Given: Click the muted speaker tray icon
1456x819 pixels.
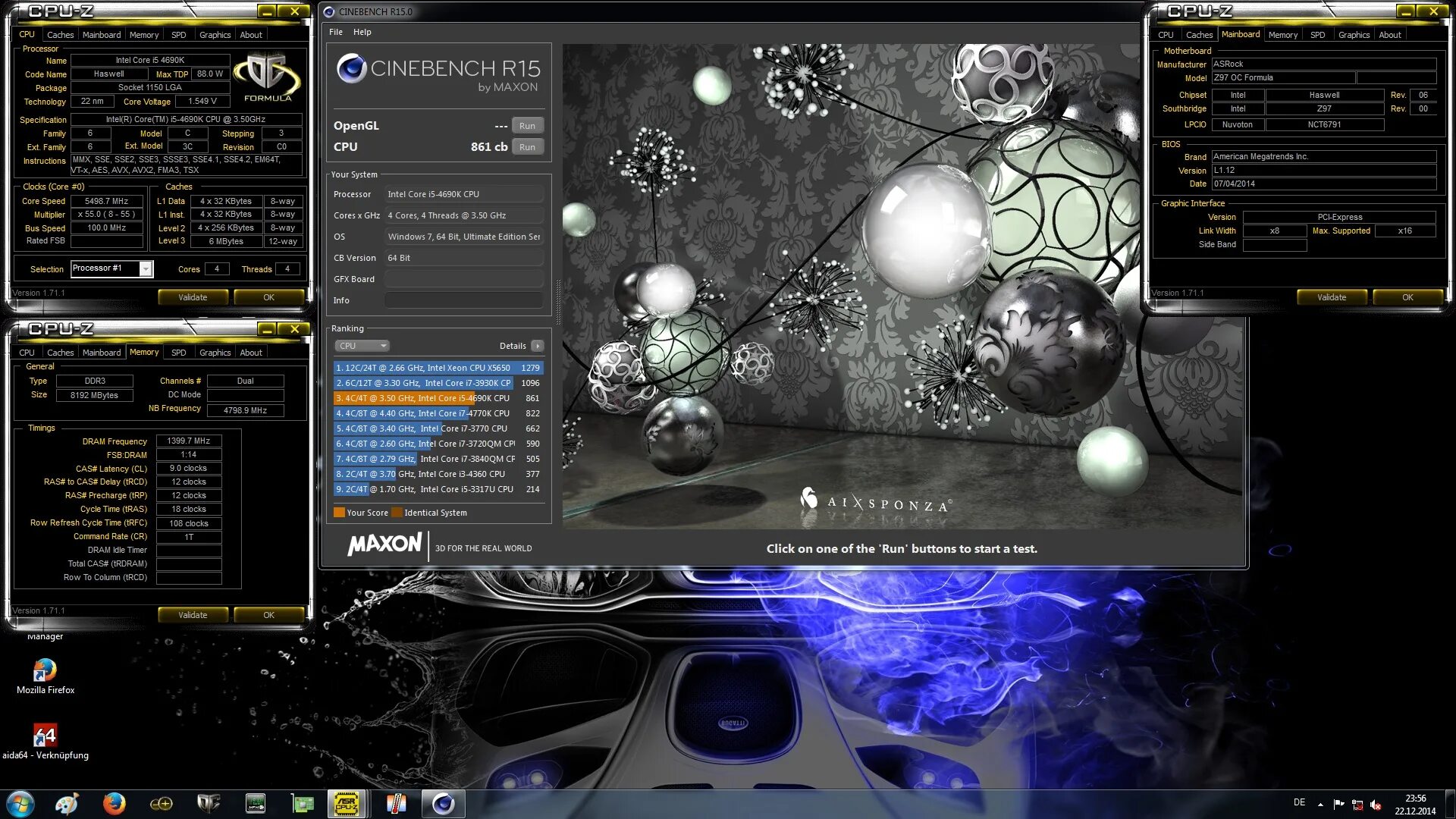Looking at the screenshot, I should [x=1376, y=805].
